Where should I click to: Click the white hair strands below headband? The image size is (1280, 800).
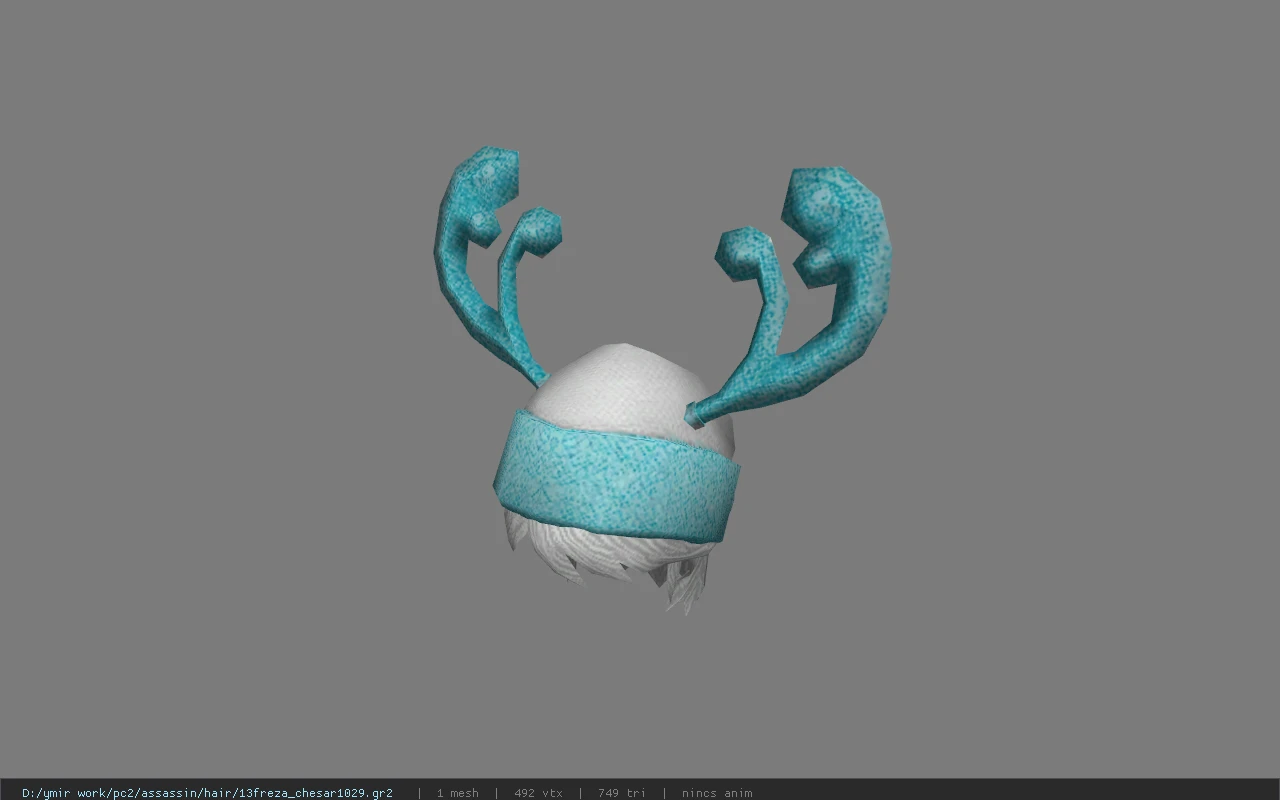[x=610, y=565]
